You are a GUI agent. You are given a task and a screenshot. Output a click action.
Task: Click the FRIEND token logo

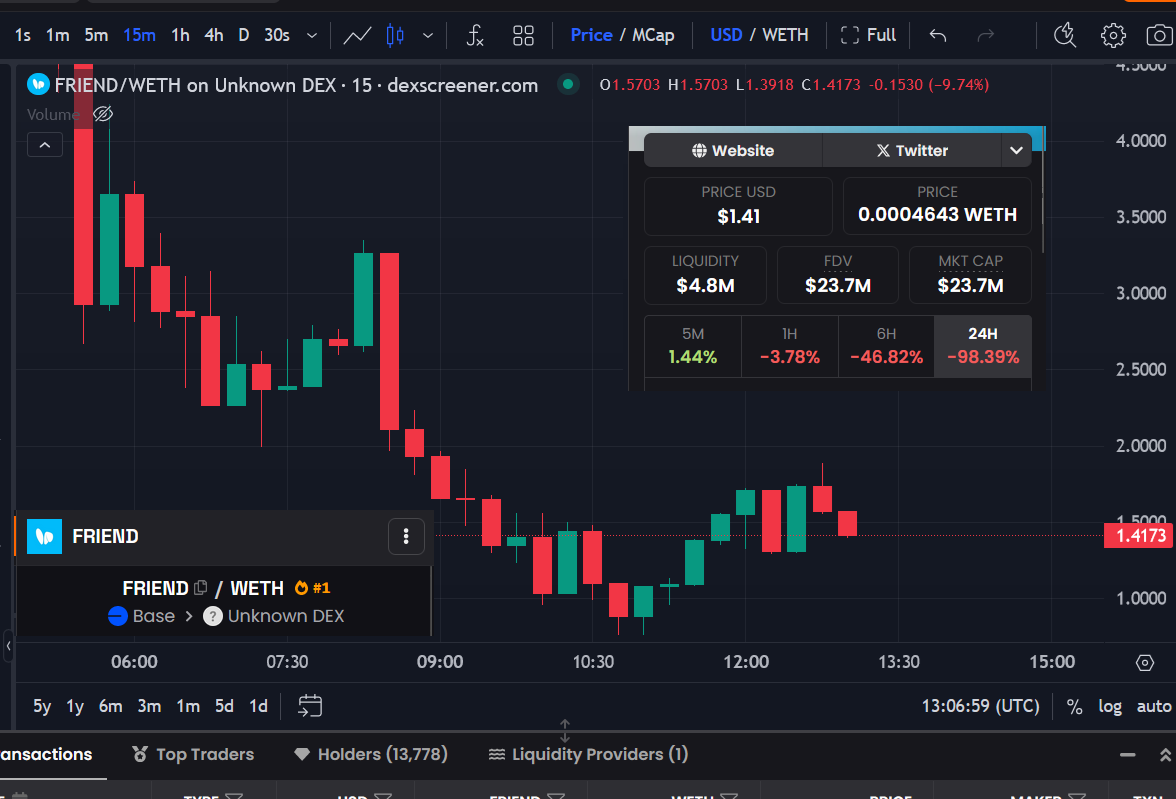(x=44, y=536)
